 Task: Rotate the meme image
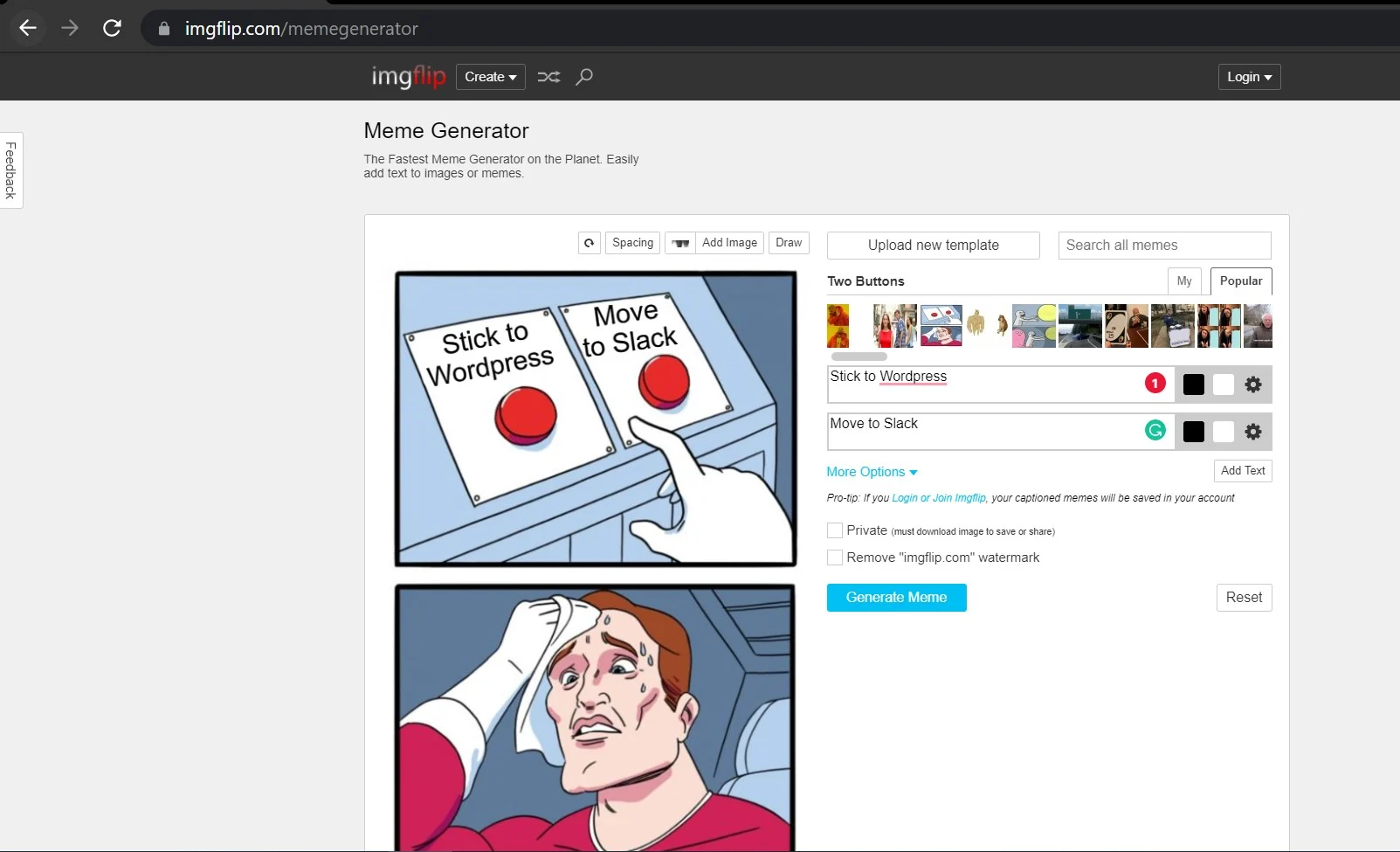pos(590,243)
